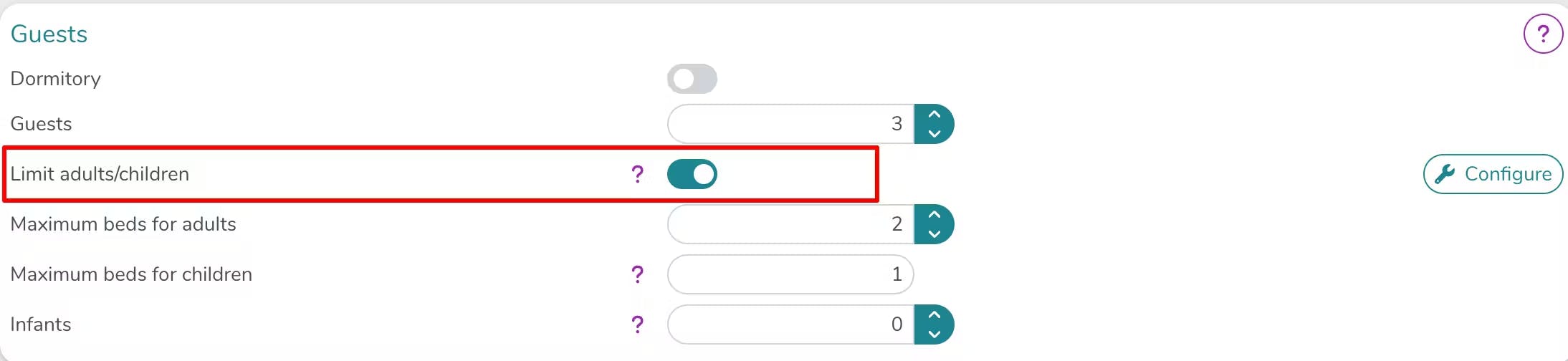Increase the Infants count
Screen dimensions: 1568x361
[934, 315]
